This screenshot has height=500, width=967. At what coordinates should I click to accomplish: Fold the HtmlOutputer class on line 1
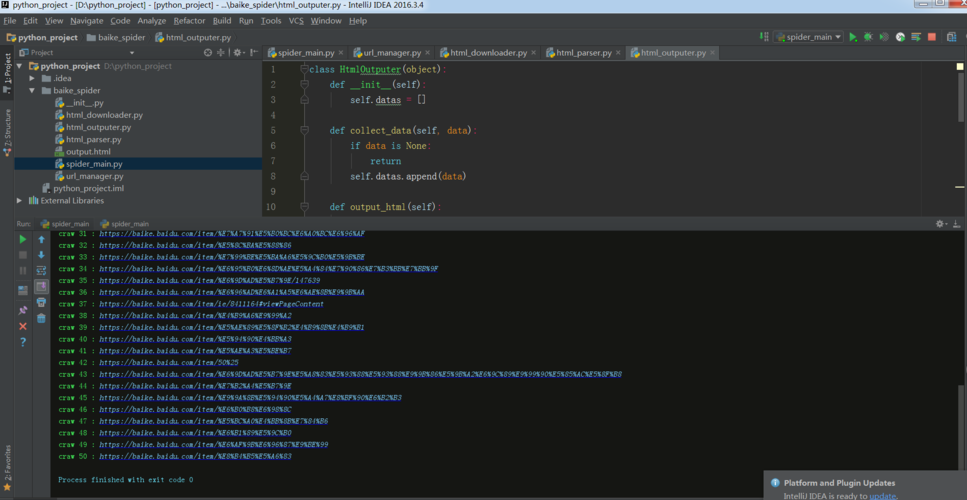tap(303, 69)
